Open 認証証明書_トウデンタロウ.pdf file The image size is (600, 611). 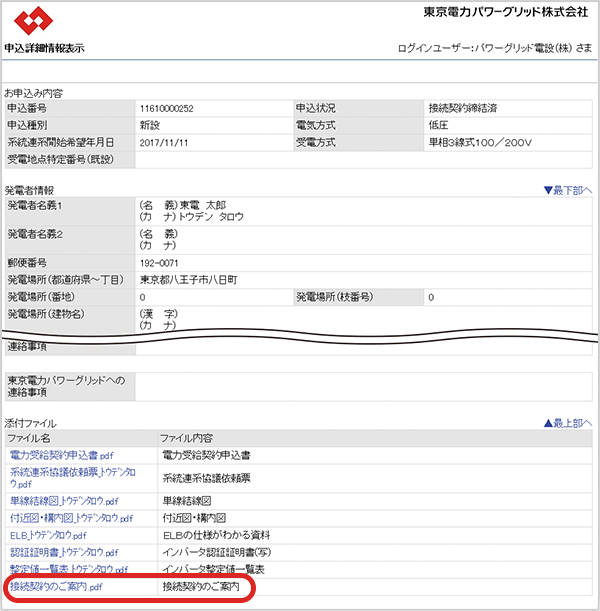click(64, 553)
